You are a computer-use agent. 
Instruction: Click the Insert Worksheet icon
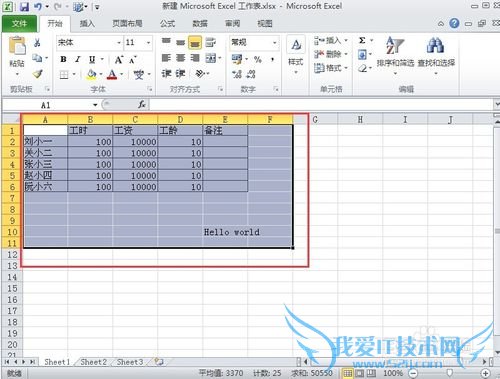click(160, 362)
